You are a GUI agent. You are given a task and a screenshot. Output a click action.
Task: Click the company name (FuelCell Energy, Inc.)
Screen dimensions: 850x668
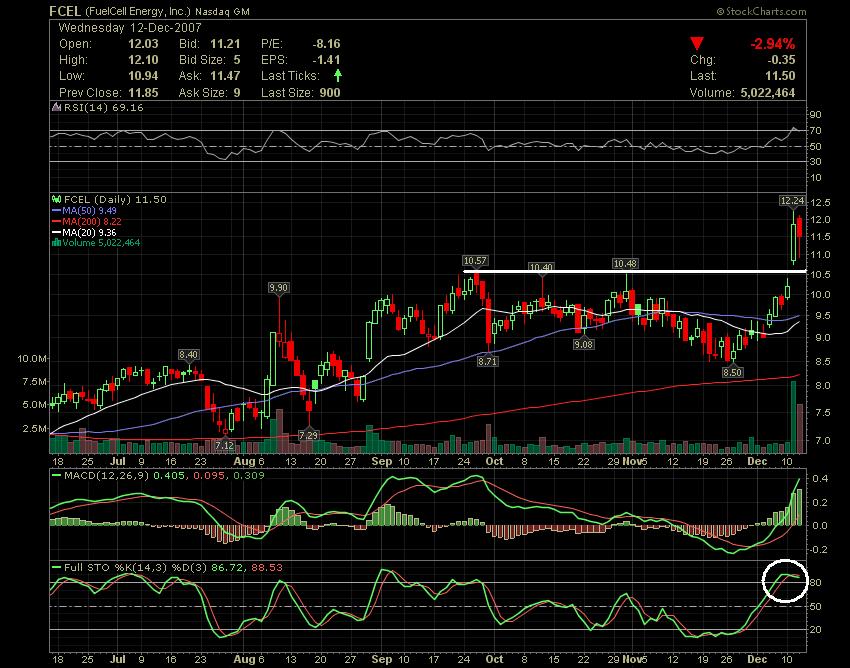pos(138,11)
